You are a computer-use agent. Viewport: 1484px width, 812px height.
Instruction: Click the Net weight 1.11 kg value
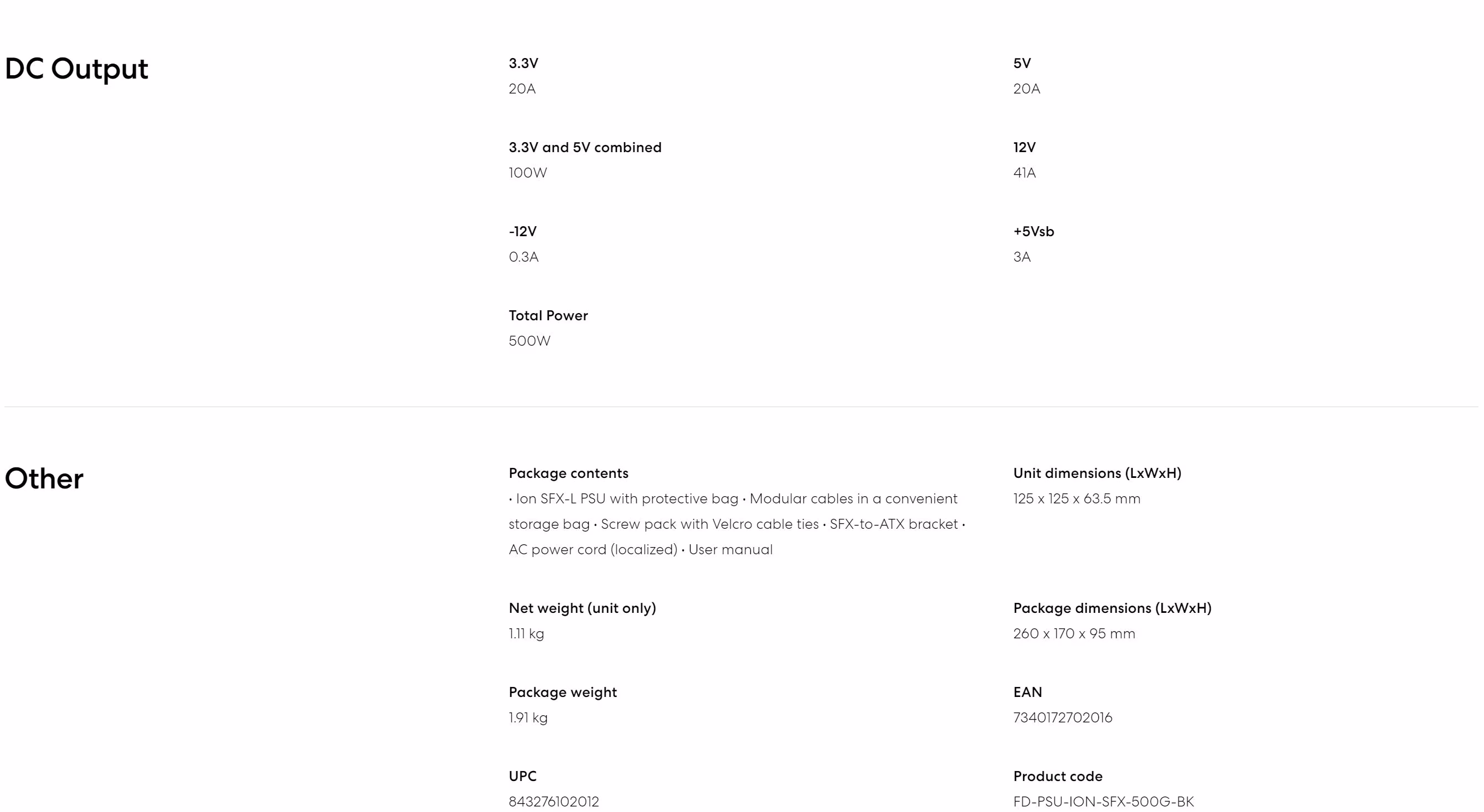526,633
